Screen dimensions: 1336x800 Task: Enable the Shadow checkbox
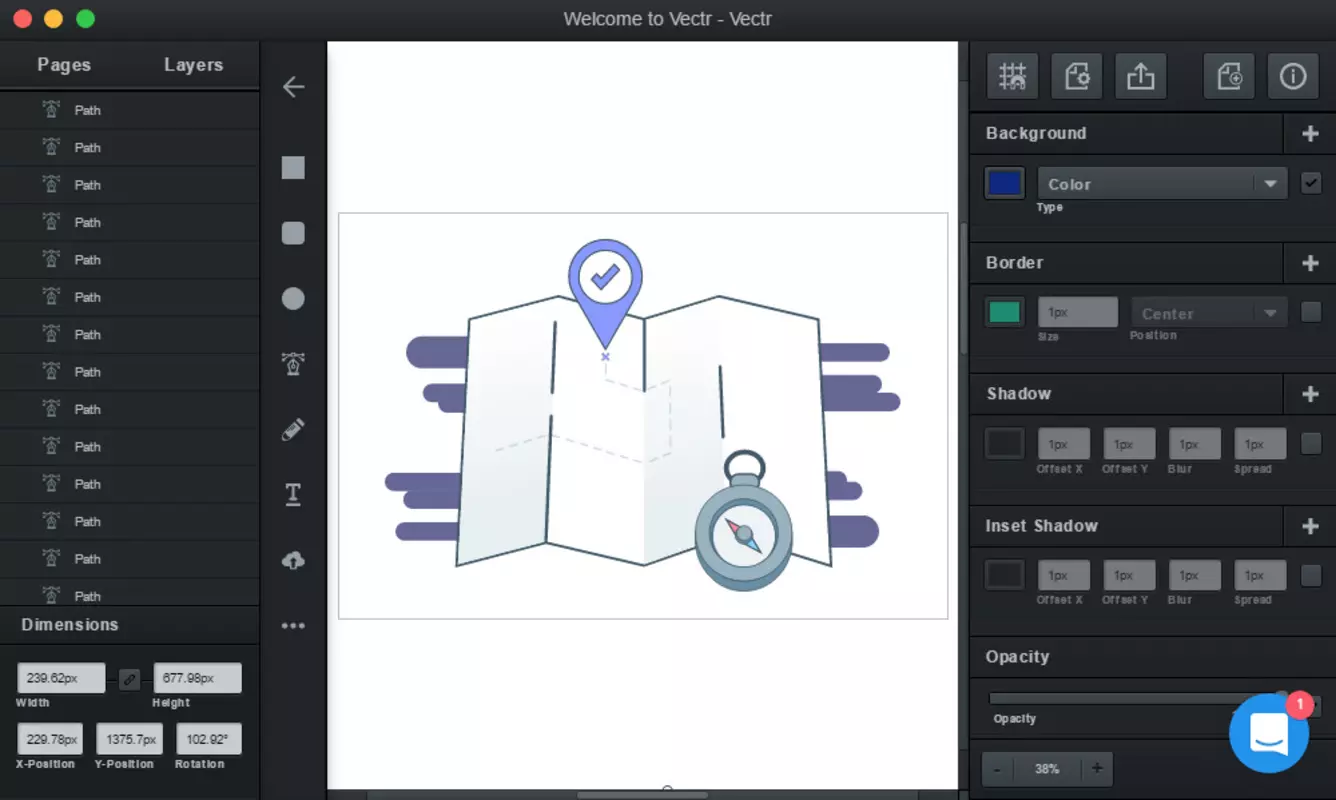(x=1311, y=443)
